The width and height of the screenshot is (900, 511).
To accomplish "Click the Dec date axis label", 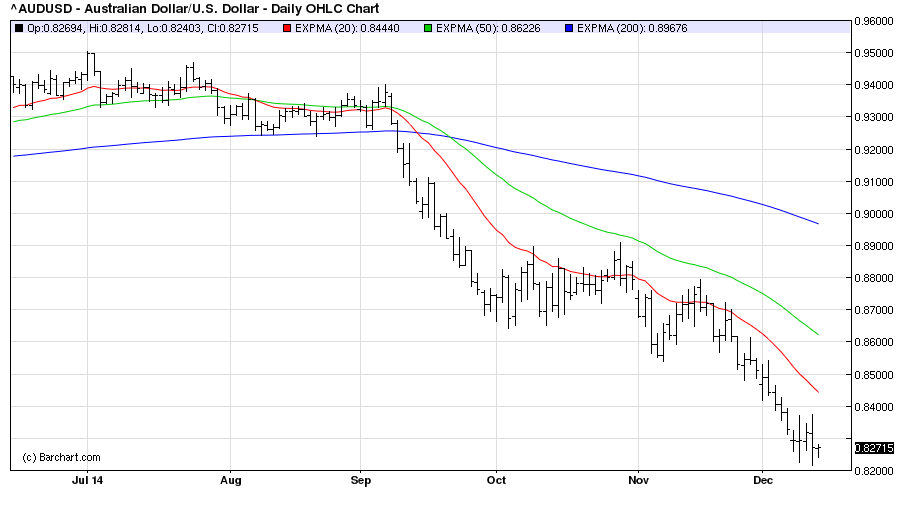I will click(x=762, y=480).
